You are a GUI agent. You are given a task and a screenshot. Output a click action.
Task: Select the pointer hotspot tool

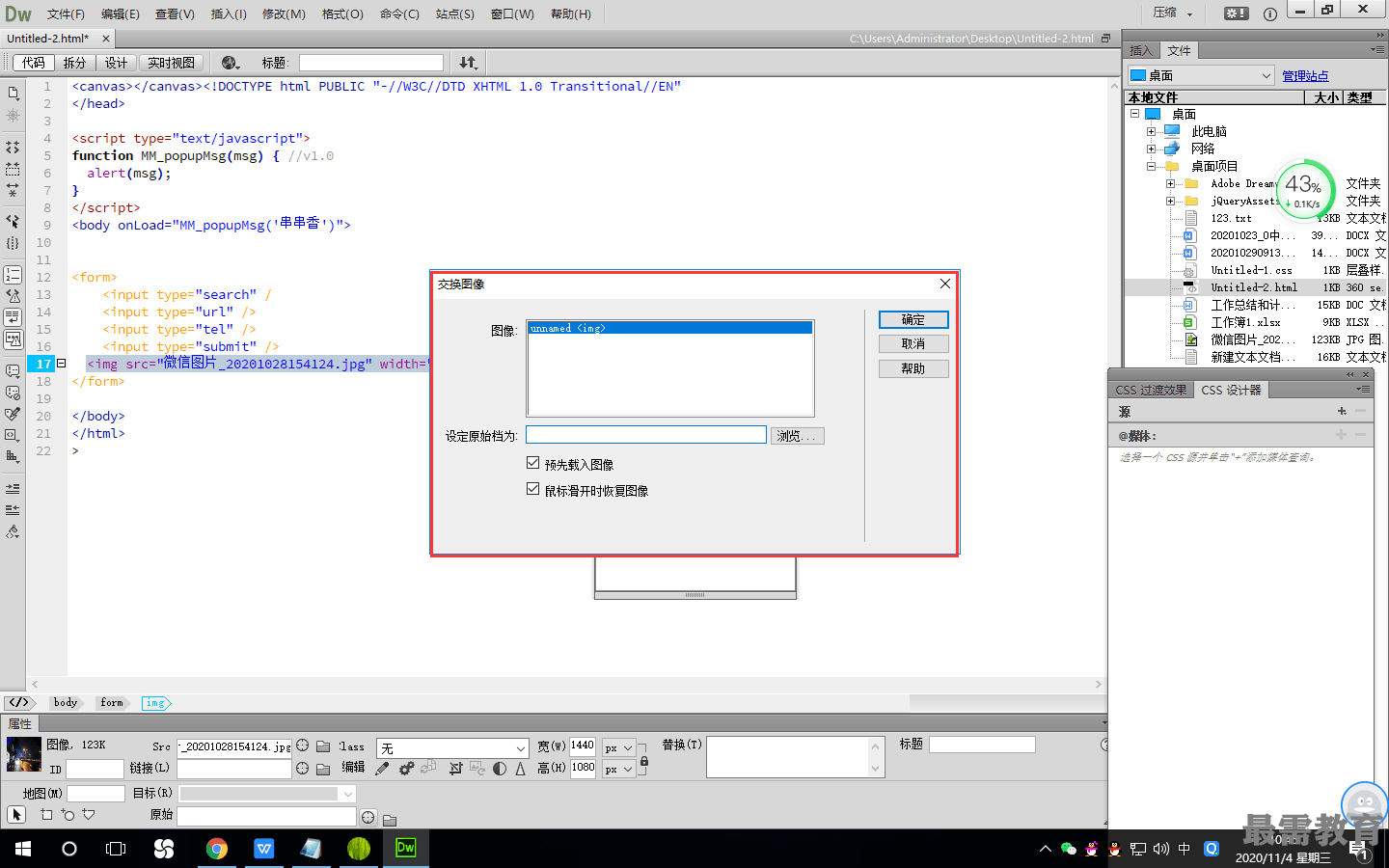point(16,815)
